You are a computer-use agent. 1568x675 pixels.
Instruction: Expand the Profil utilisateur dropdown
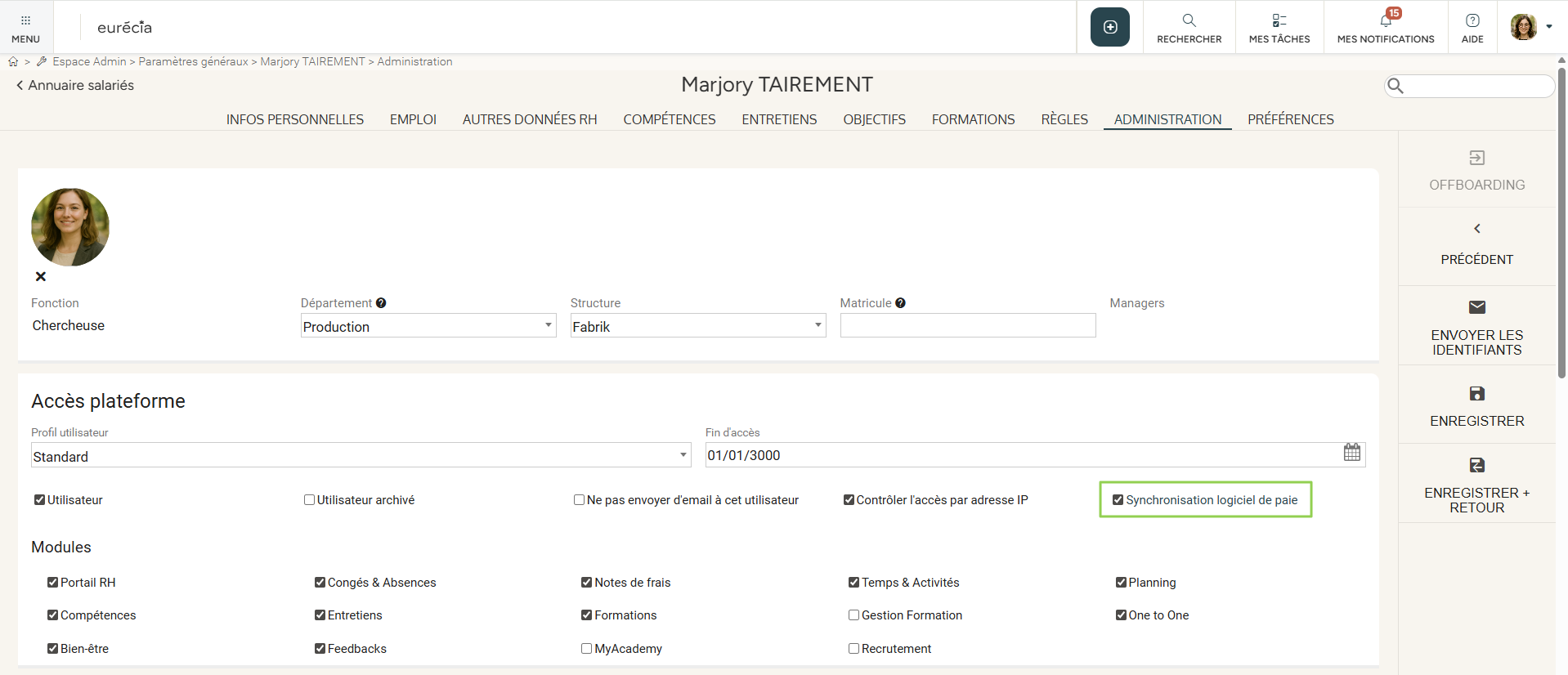click(x=683, y=455)
